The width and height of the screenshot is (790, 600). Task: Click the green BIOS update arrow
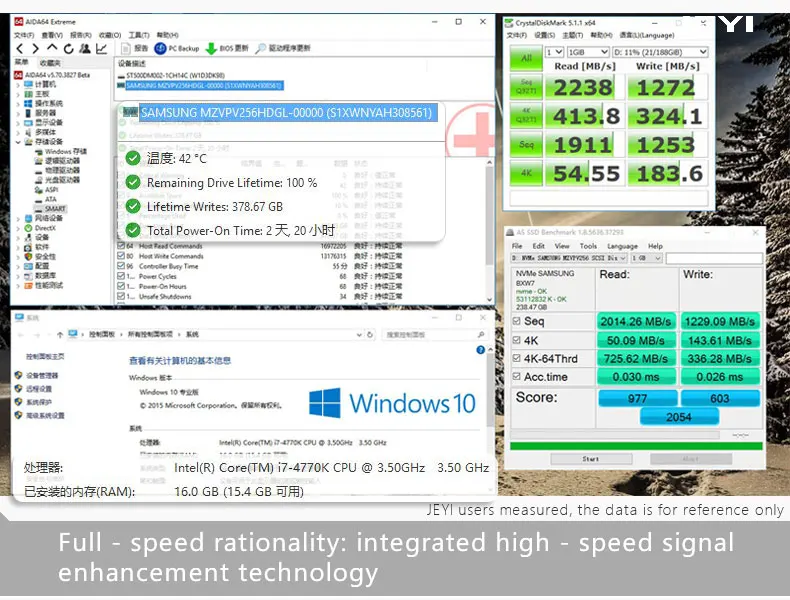tap(211, 48)
